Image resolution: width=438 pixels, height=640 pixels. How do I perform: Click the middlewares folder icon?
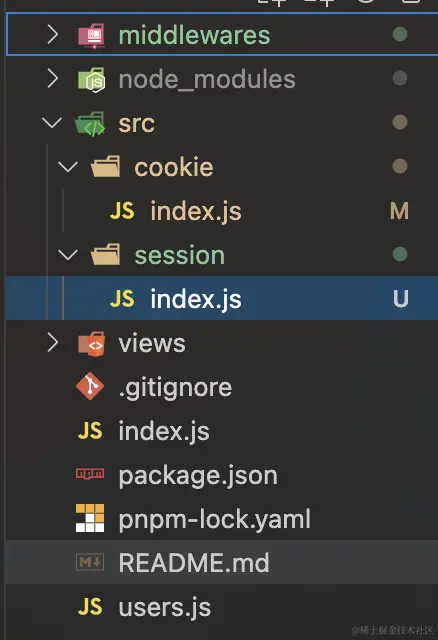(91, 35)
